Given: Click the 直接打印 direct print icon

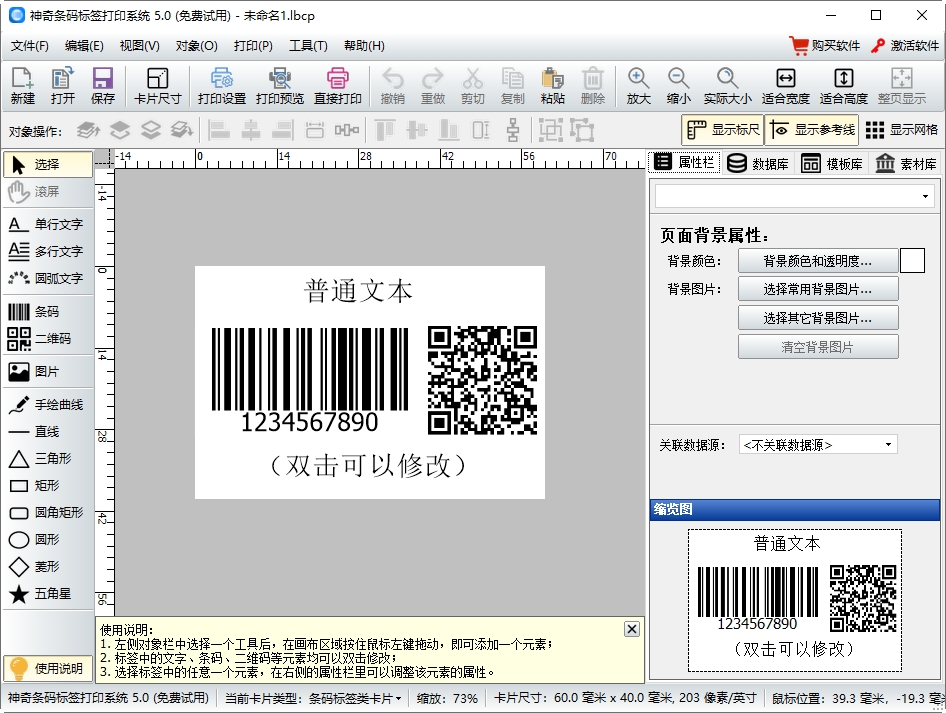Looking at the screenshot, I should [338, 86].
